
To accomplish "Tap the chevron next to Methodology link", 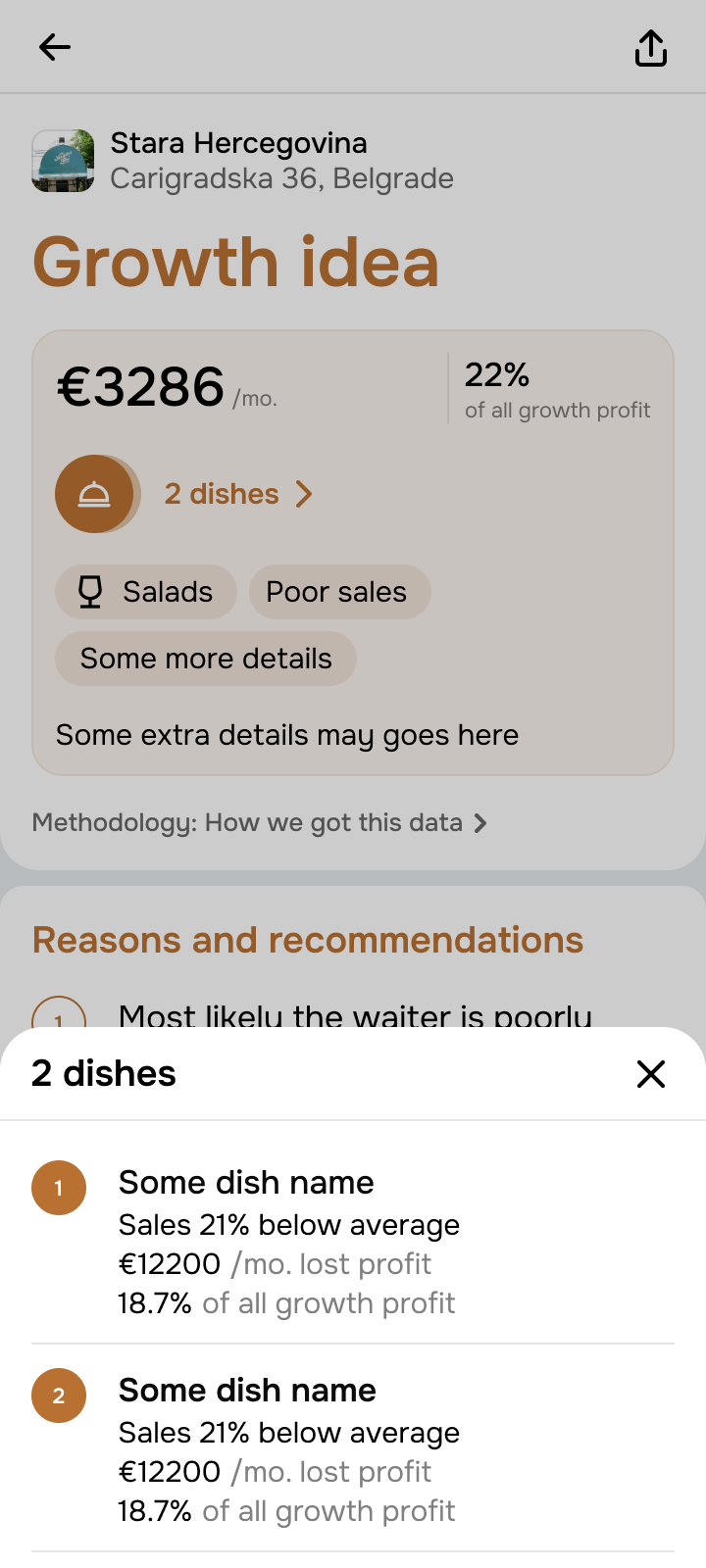I will pyautogui.click(x=480, y=823).
